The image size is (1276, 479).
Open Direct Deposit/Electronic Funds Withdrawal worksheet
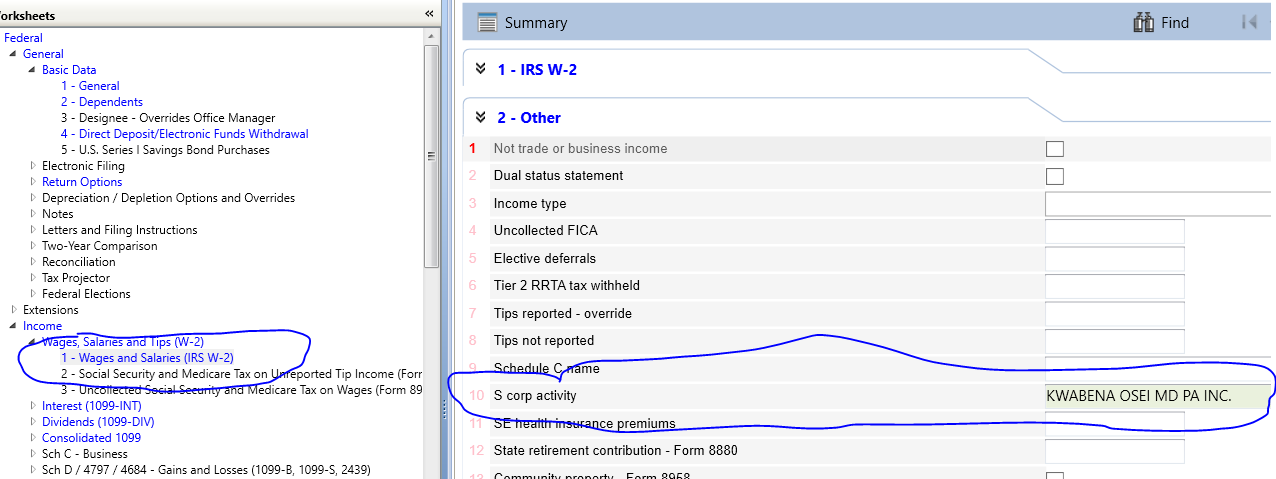click(184, 134)
